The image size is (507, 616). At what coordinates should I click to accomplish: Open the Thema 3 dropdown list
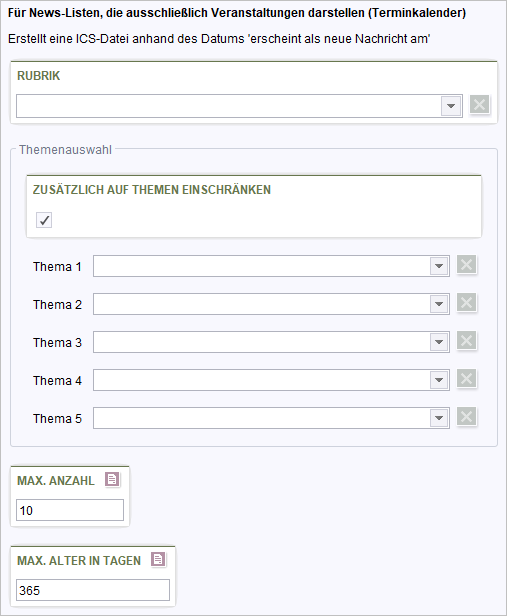pos(439,342)
